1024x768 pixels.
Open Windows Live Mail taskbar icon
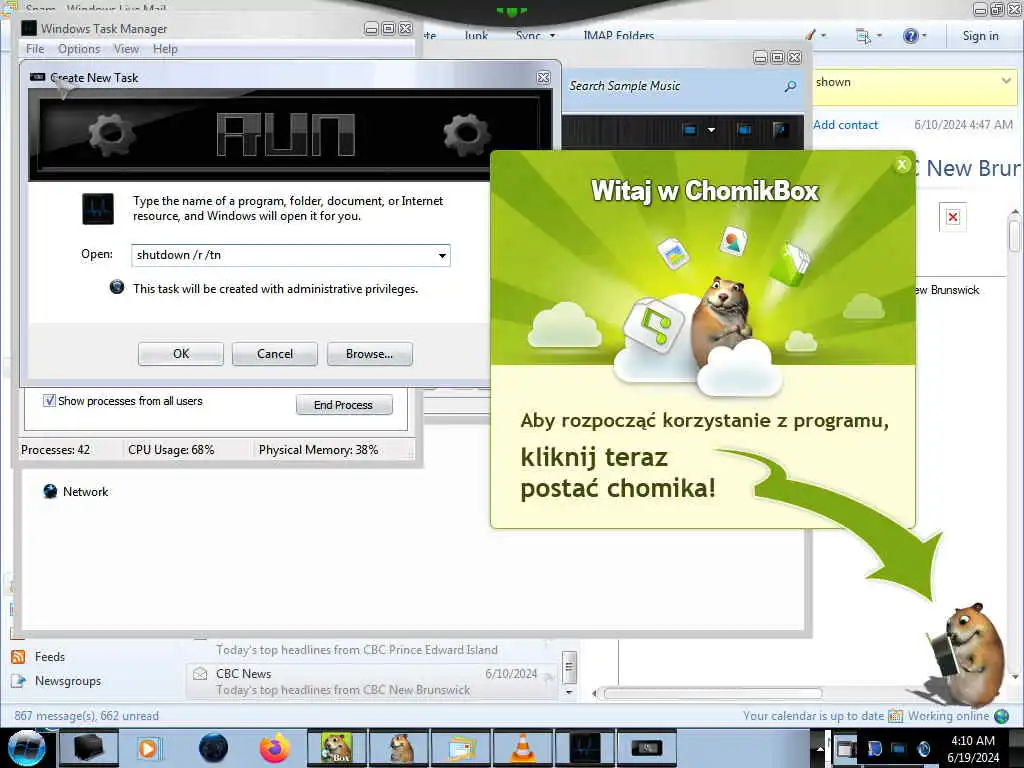[461, 748]
